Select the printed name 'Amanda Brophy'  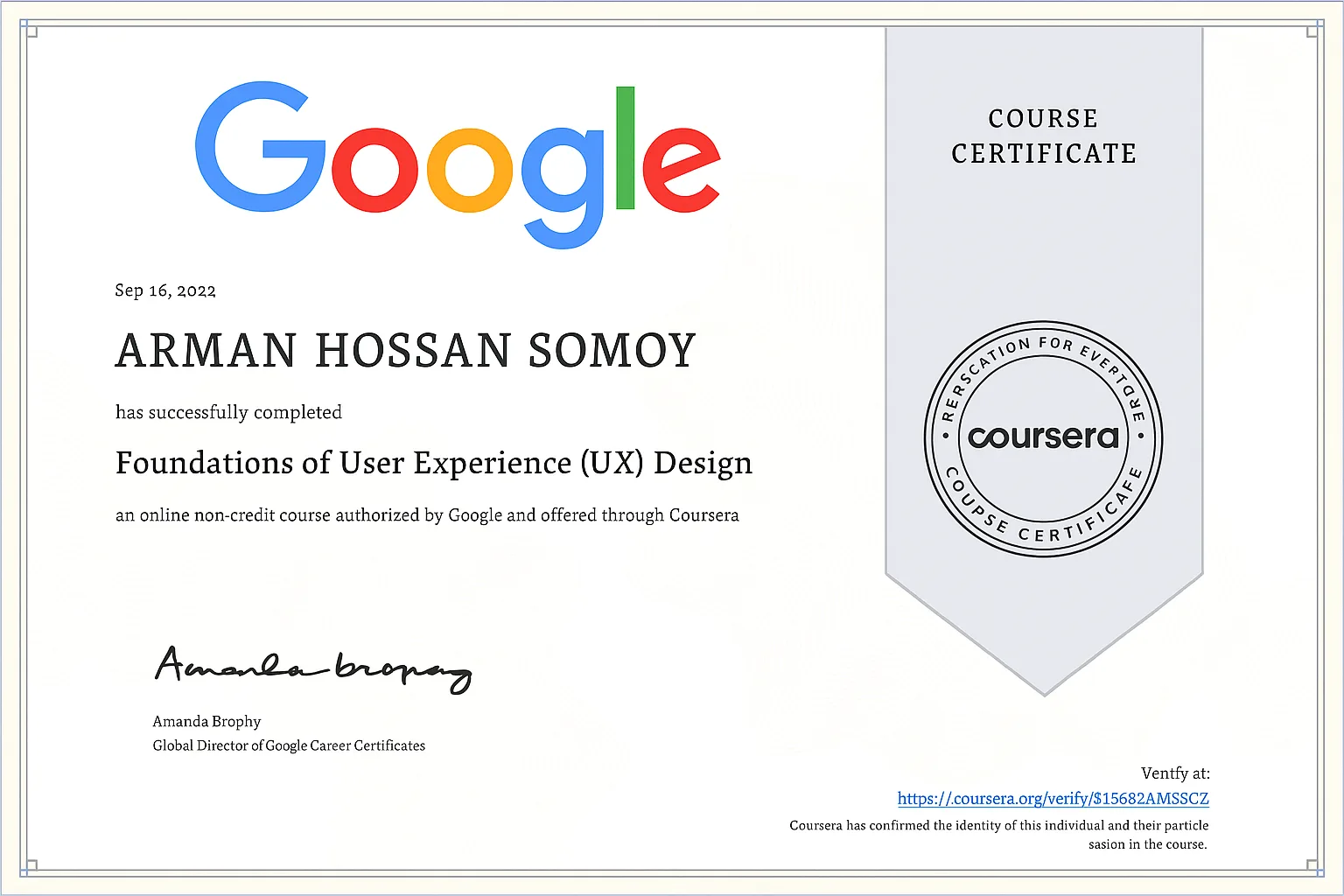tap(206, 721)
